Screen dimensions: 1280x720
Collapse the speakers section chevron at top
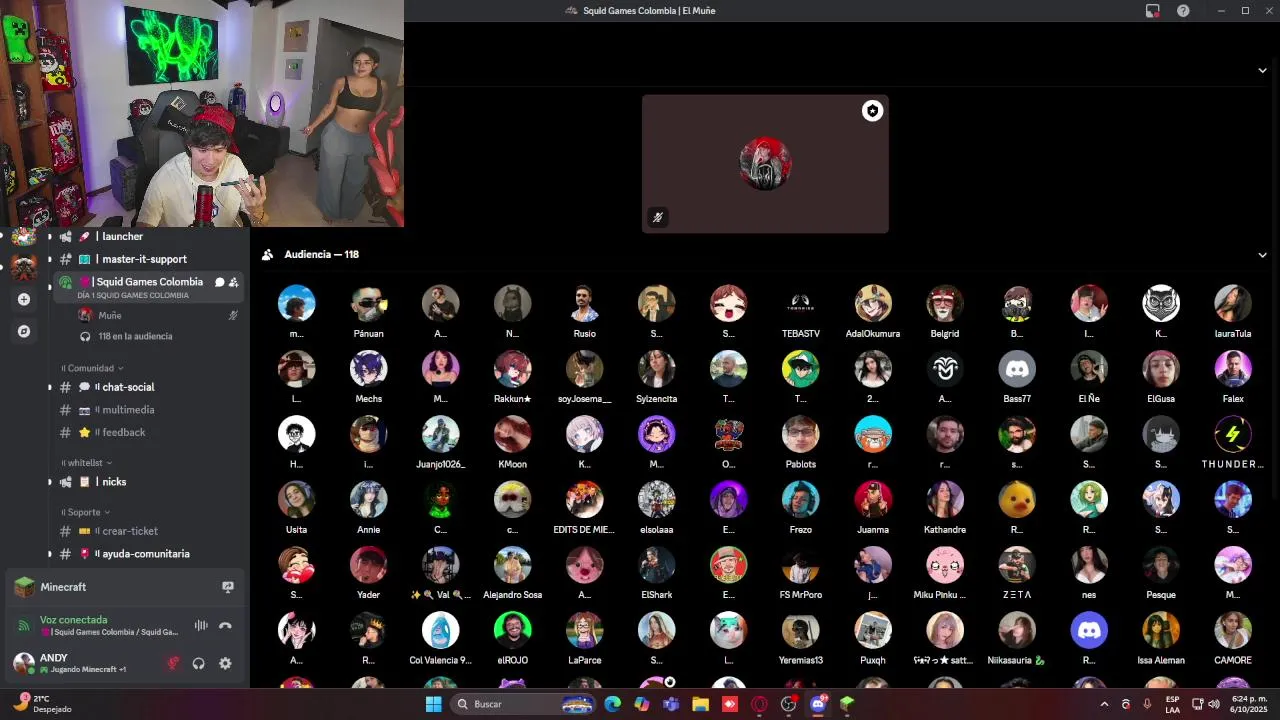pos(1263,70)
